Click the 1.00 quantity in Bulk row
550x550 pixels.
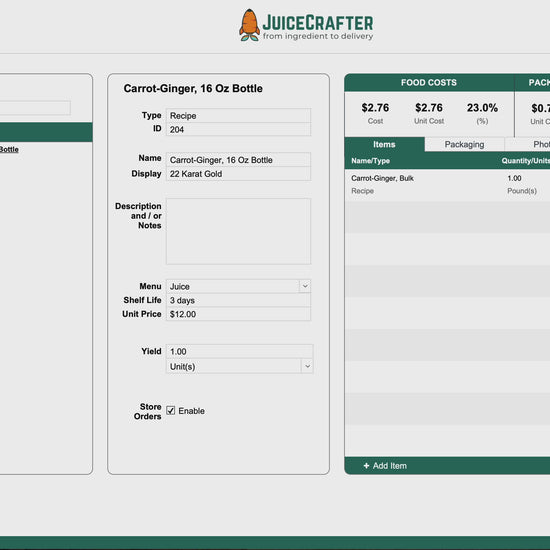(514, 178)
